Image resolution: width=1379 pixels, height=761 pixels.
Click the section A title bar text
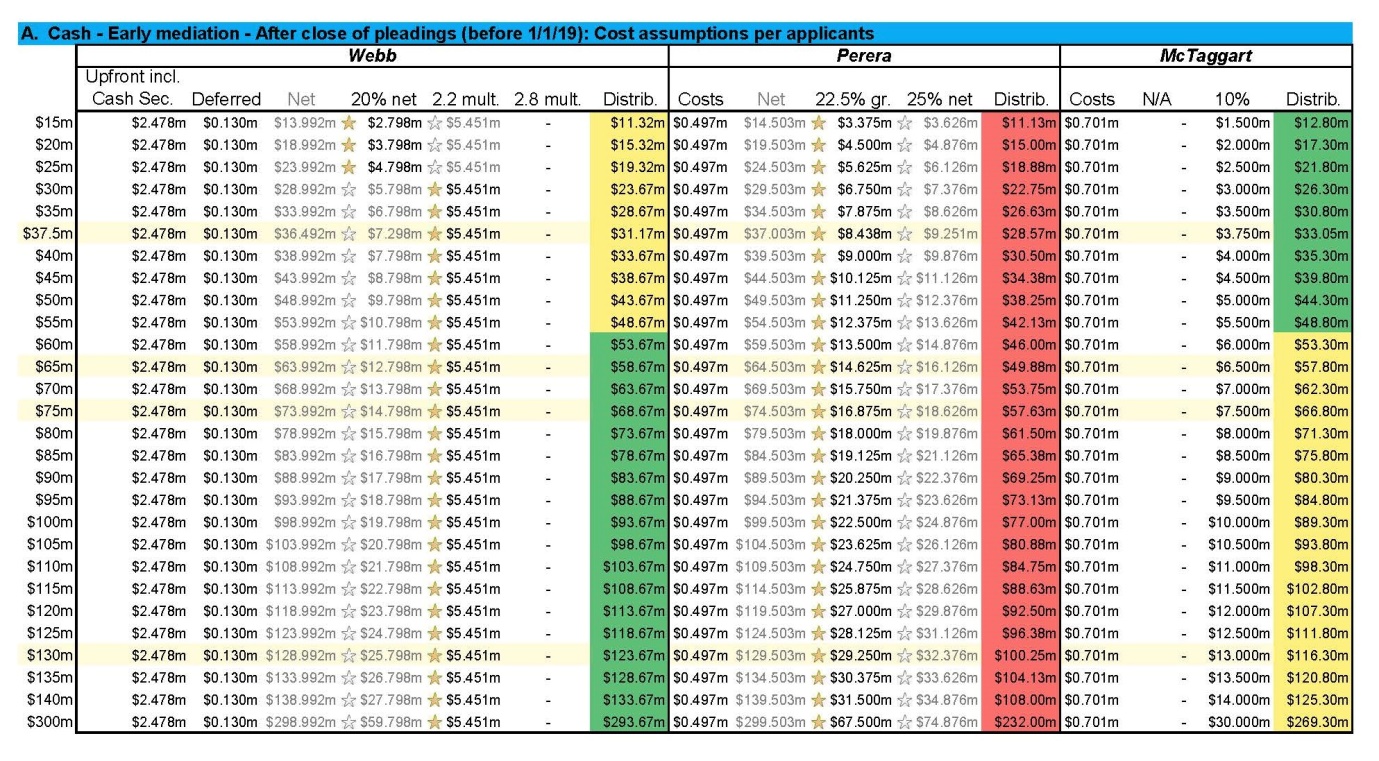pyautogui.click(x=447, y=34)
